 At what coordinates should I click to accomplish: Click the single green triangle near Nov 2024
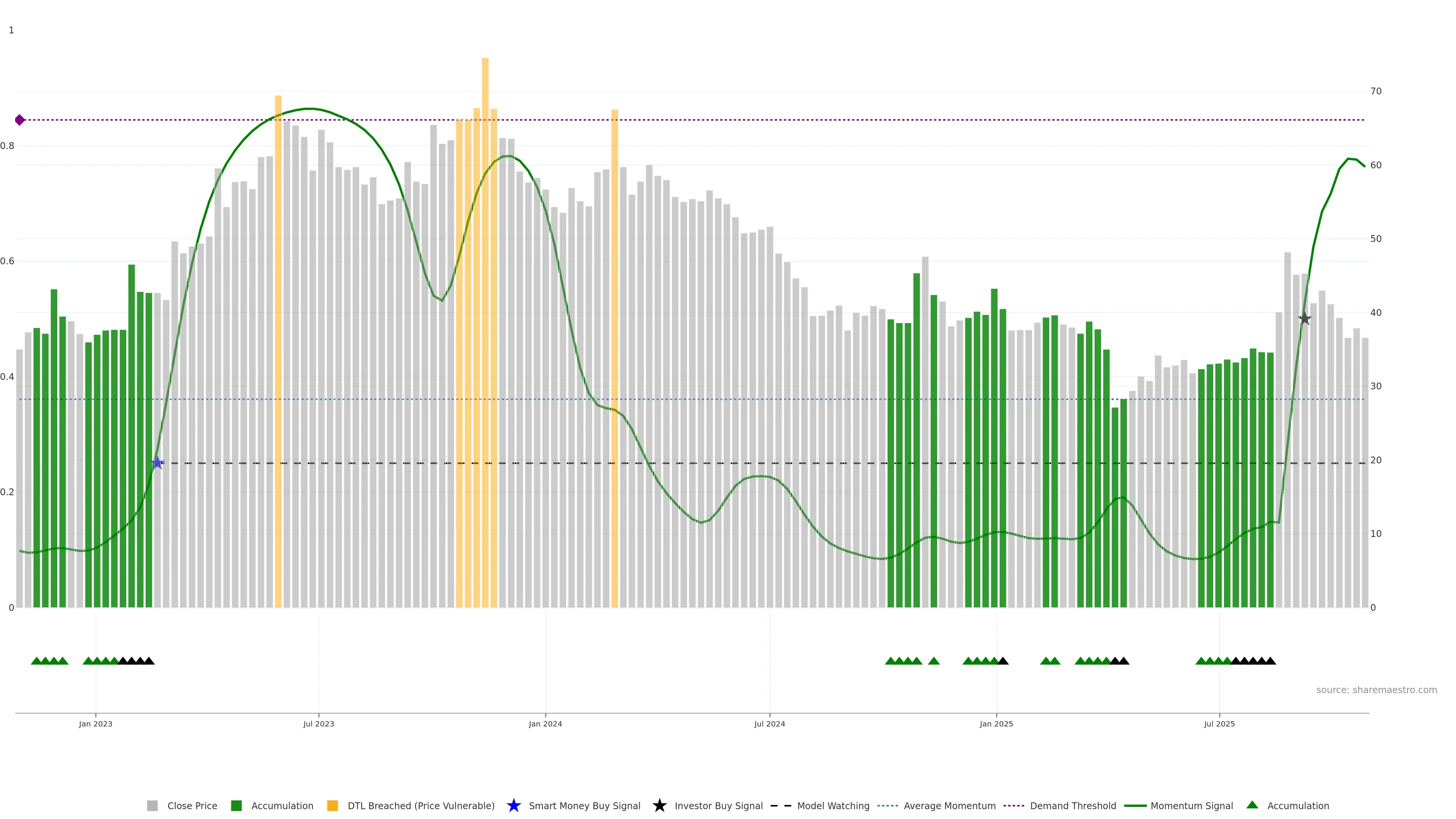[x=934, y=661]
